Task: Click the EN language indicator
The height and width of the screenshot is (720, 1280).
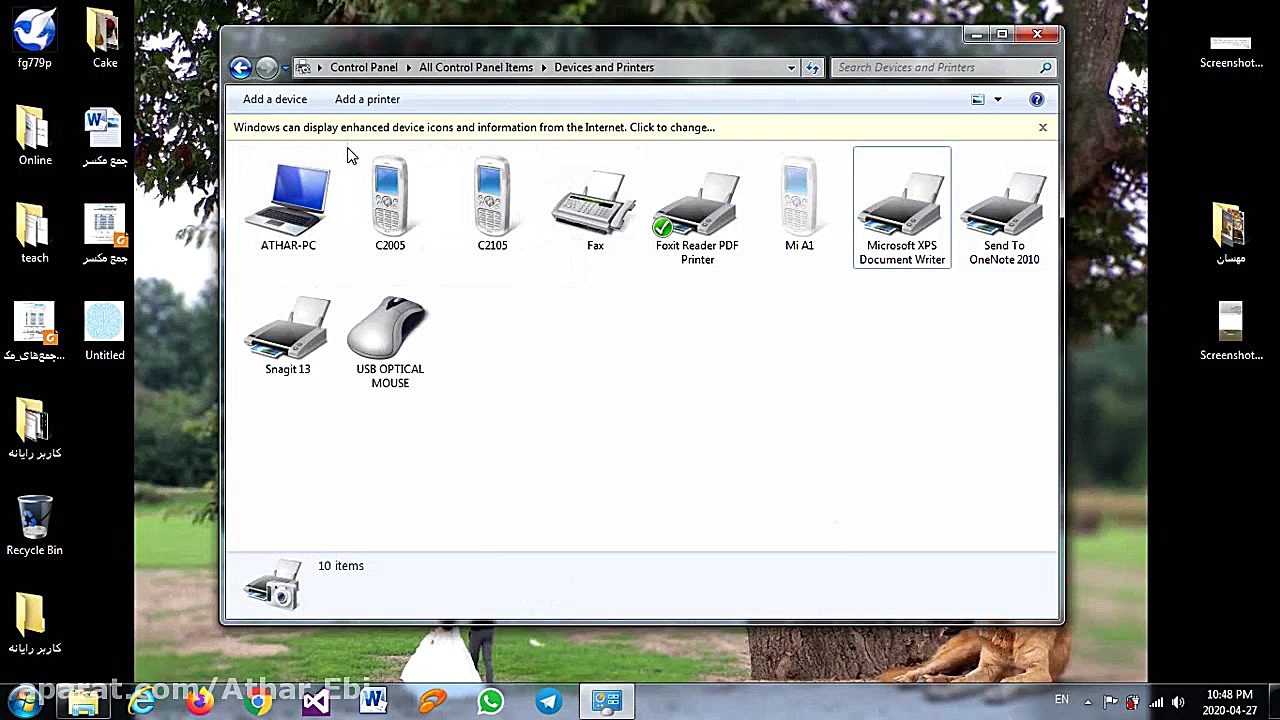Action: 1062,700
